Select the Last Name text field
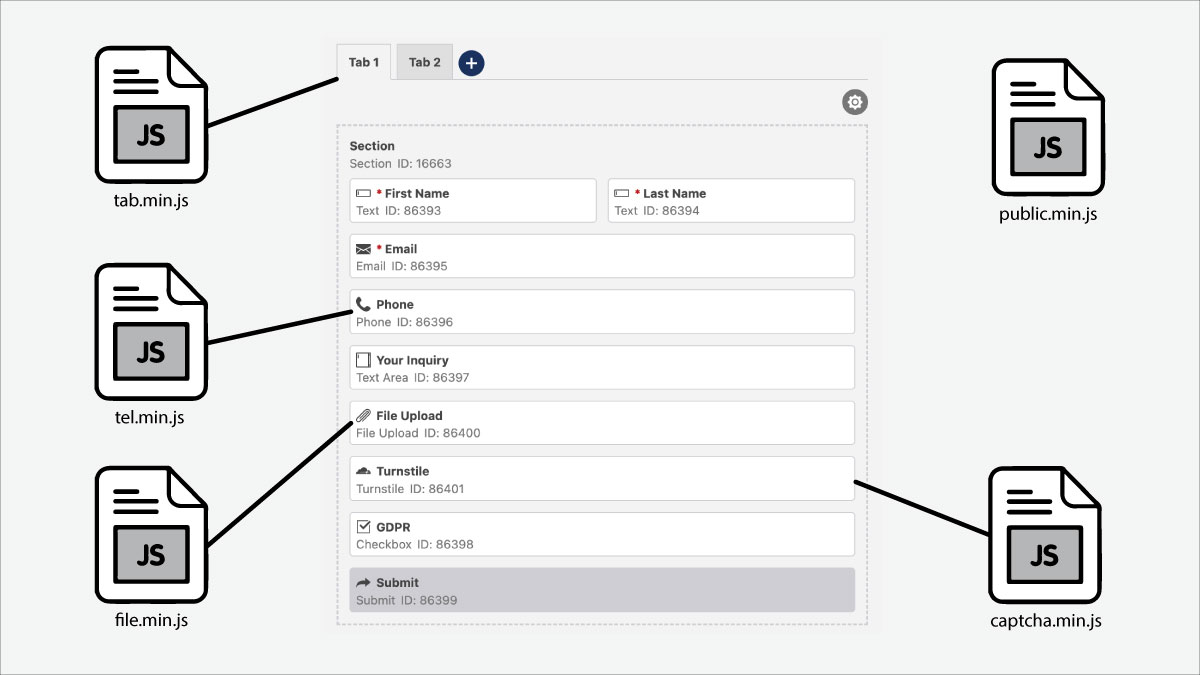Viewport: 1200px width, 675px height. pos(731,201)
